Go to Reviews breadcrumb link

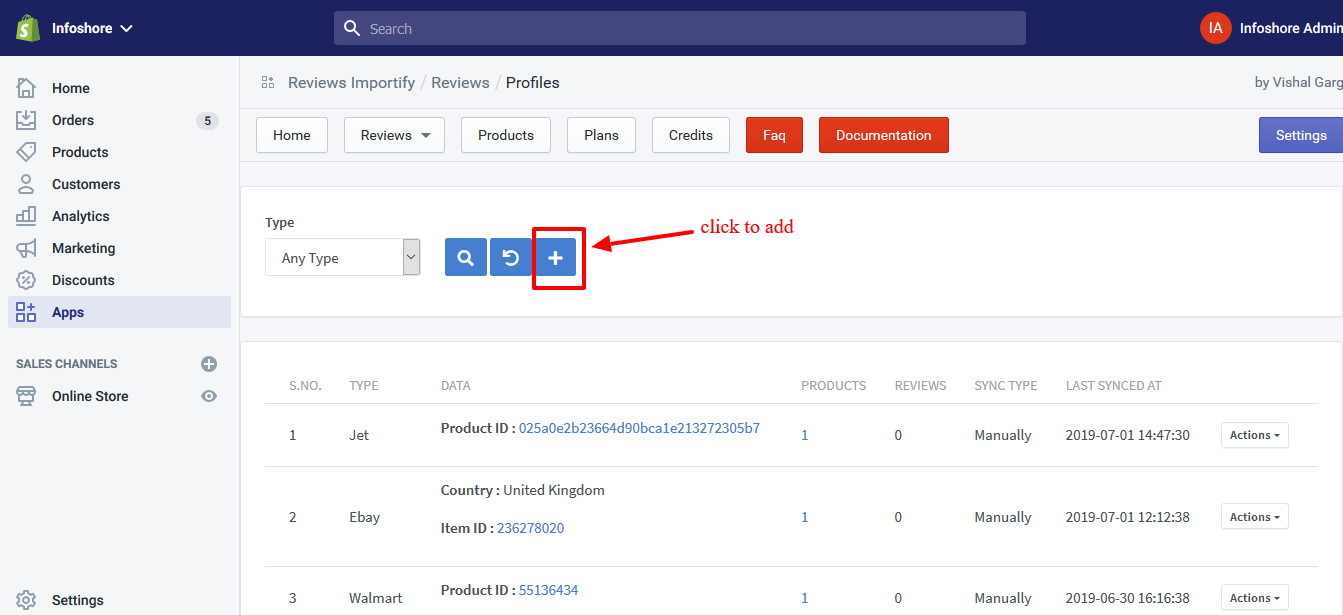point(460,82)
